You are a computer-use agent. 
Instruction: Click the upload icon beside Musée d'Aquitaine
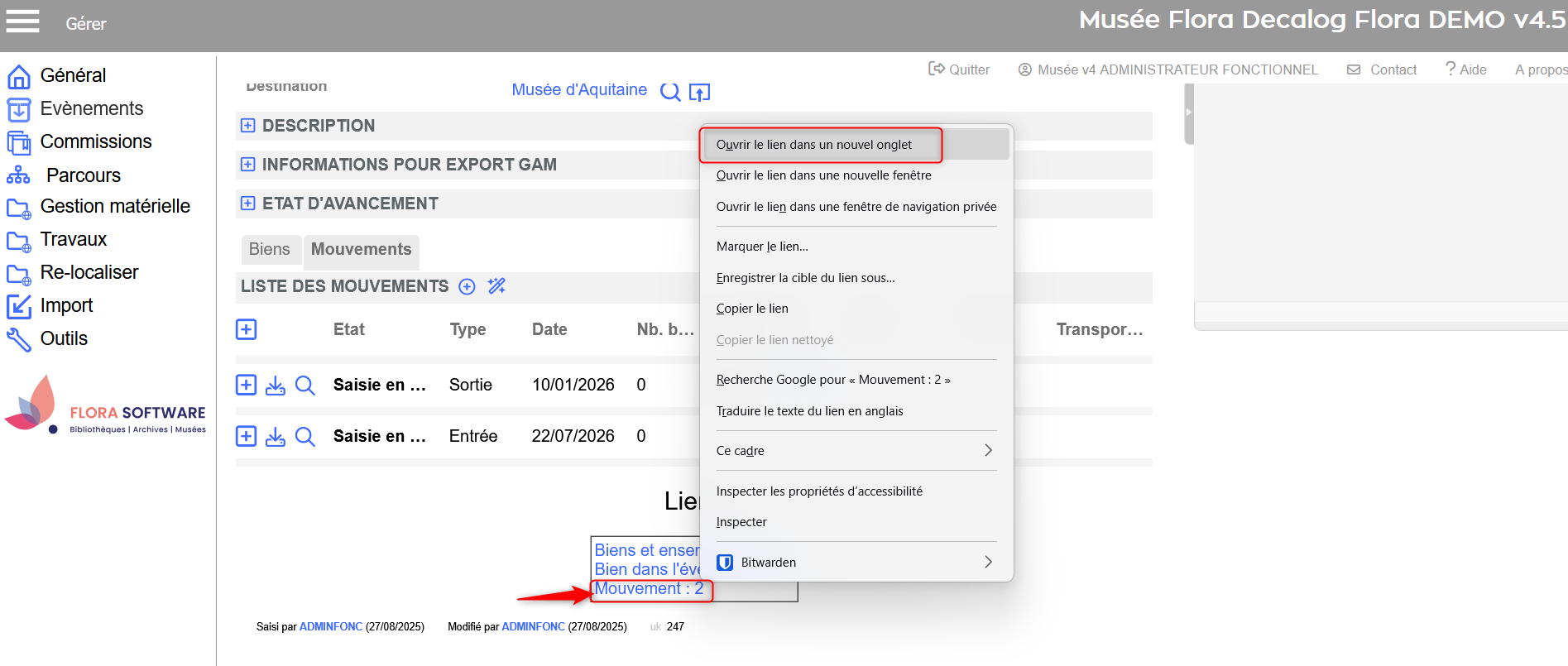699,93
